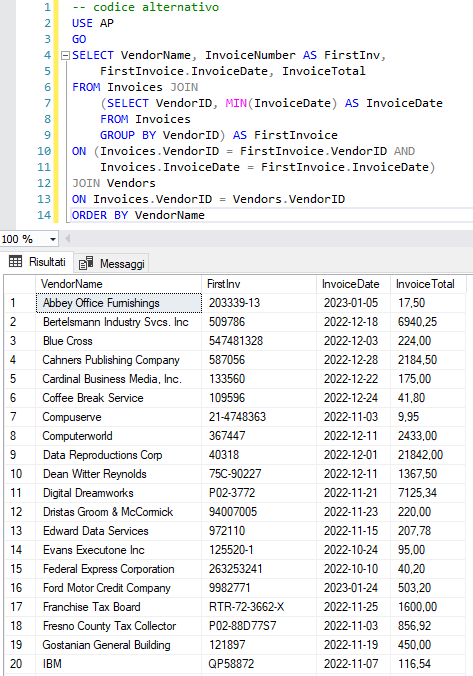Click the 450,00 invoice total
The width and height of the screenshot is (473, 676).
414,645
